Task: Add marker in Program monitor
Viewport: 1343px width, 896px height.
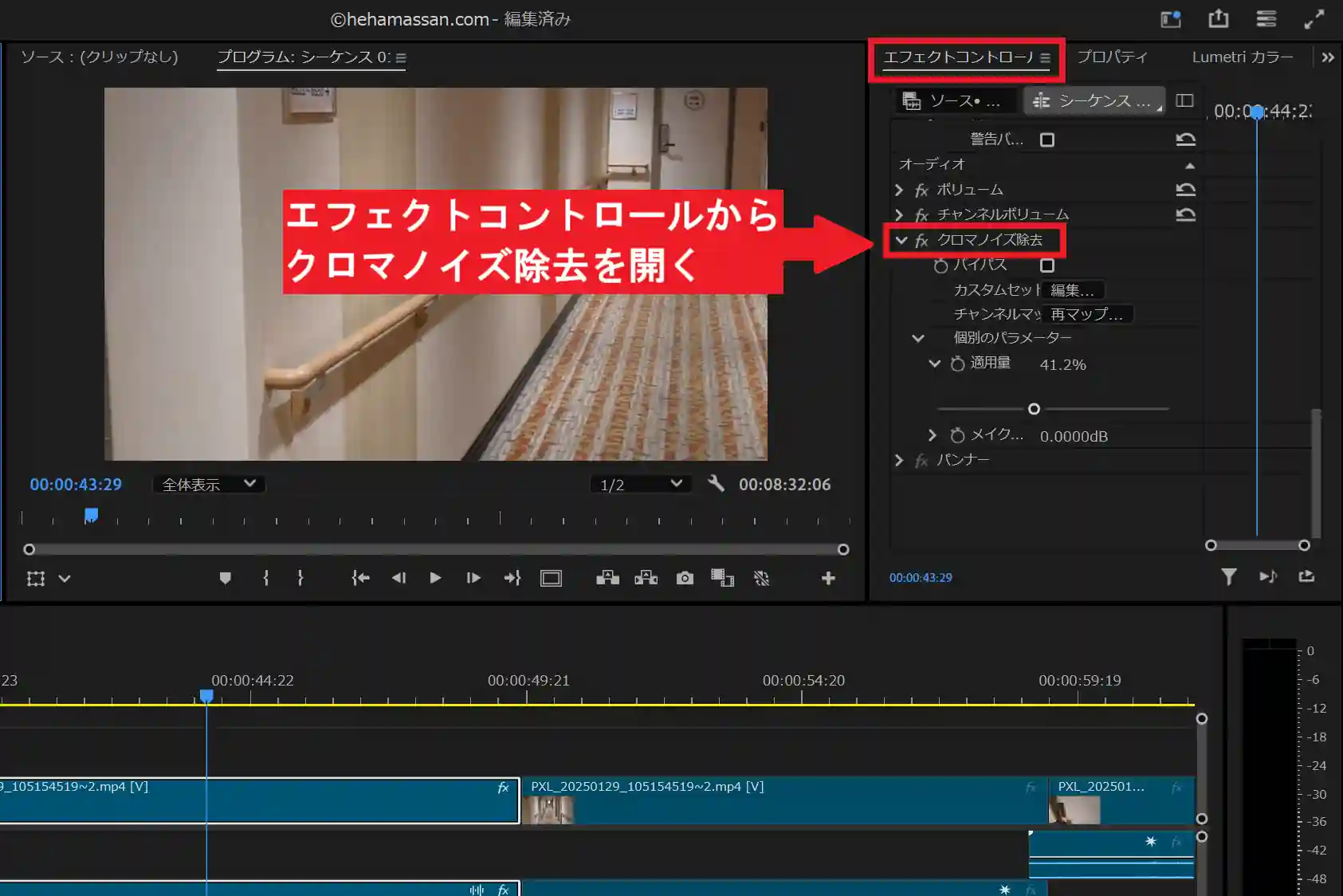Action: (226, 578)
